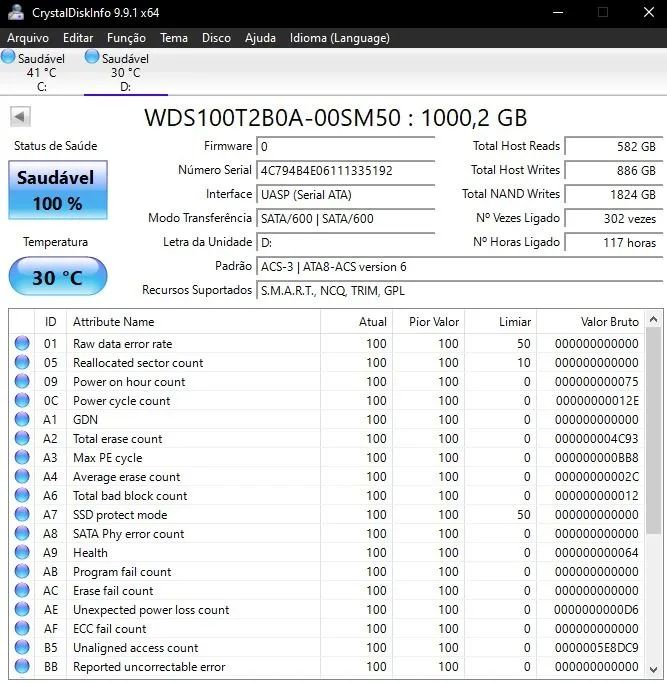Image resolution: width=667 pixels, height=683 pixels.
Task: Click the status icon for Total bad block count
Action: (x=22, y=495)
